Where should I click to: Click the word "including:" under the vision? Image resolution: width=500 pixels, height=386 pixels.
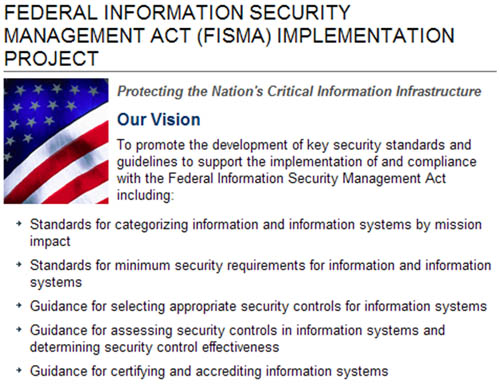pyautogui.click(x=145, y=195)
